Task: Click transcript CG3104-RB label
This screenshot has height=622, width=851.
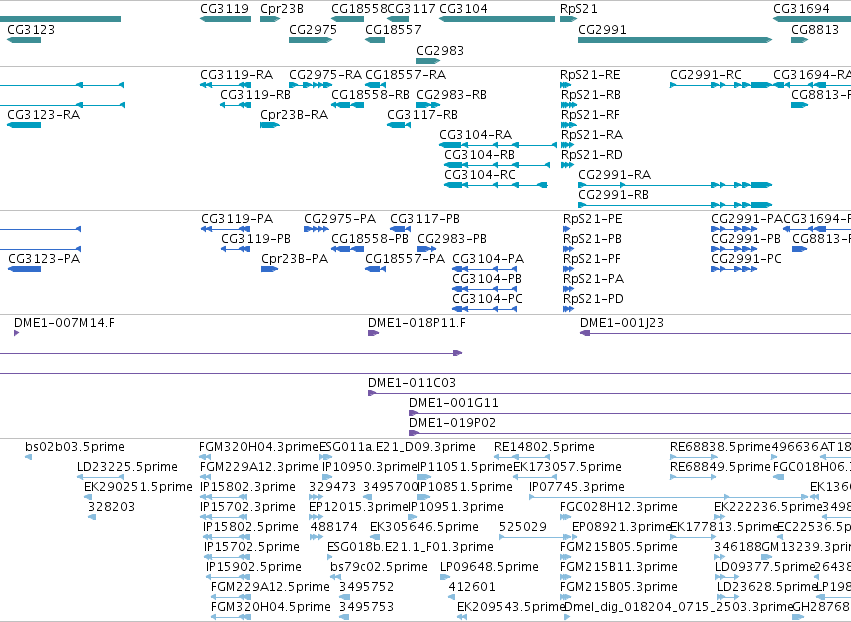Action: [479, 155]
